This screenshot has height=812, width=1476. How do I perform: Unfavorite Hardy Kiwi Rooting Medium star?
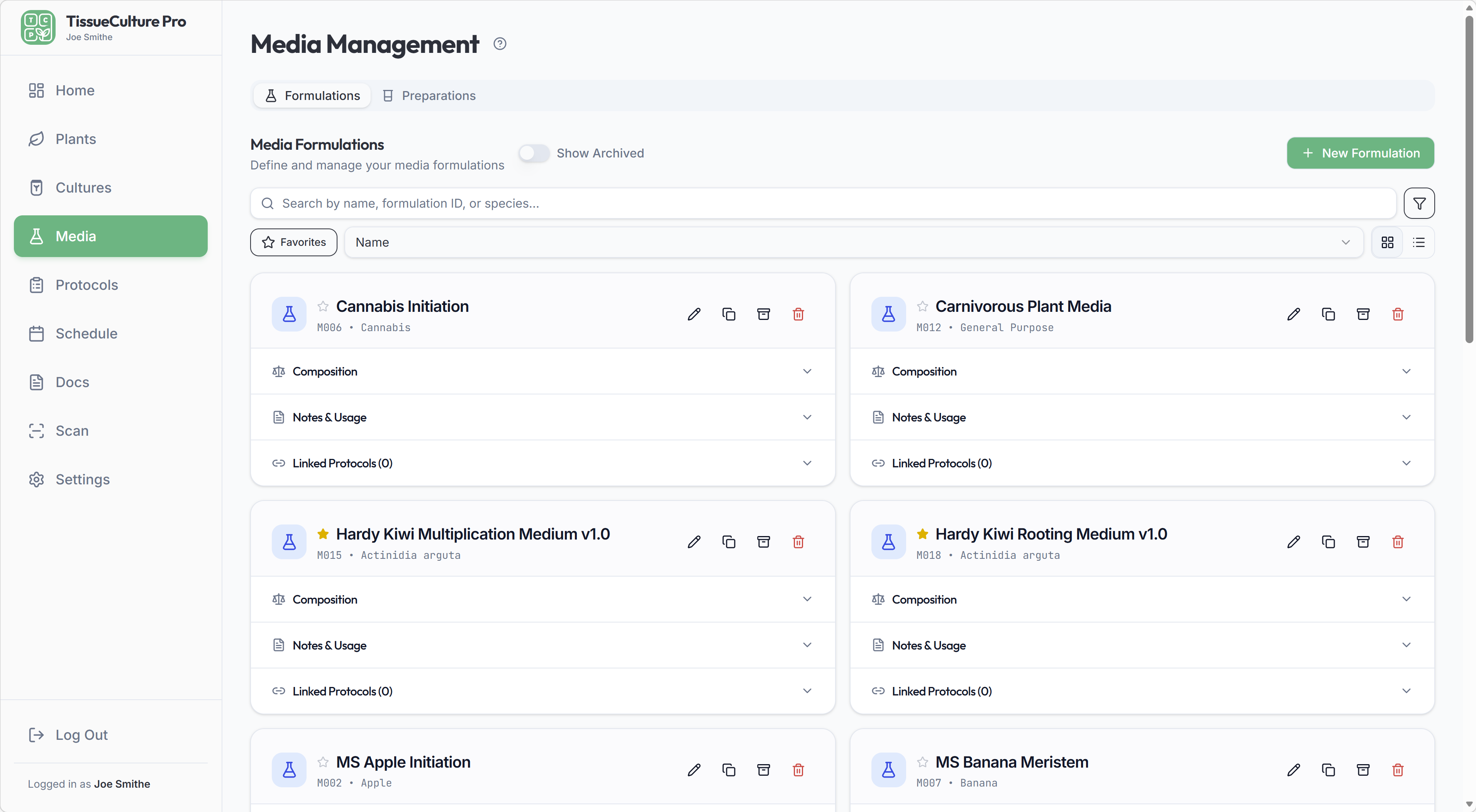coord(922,534)
